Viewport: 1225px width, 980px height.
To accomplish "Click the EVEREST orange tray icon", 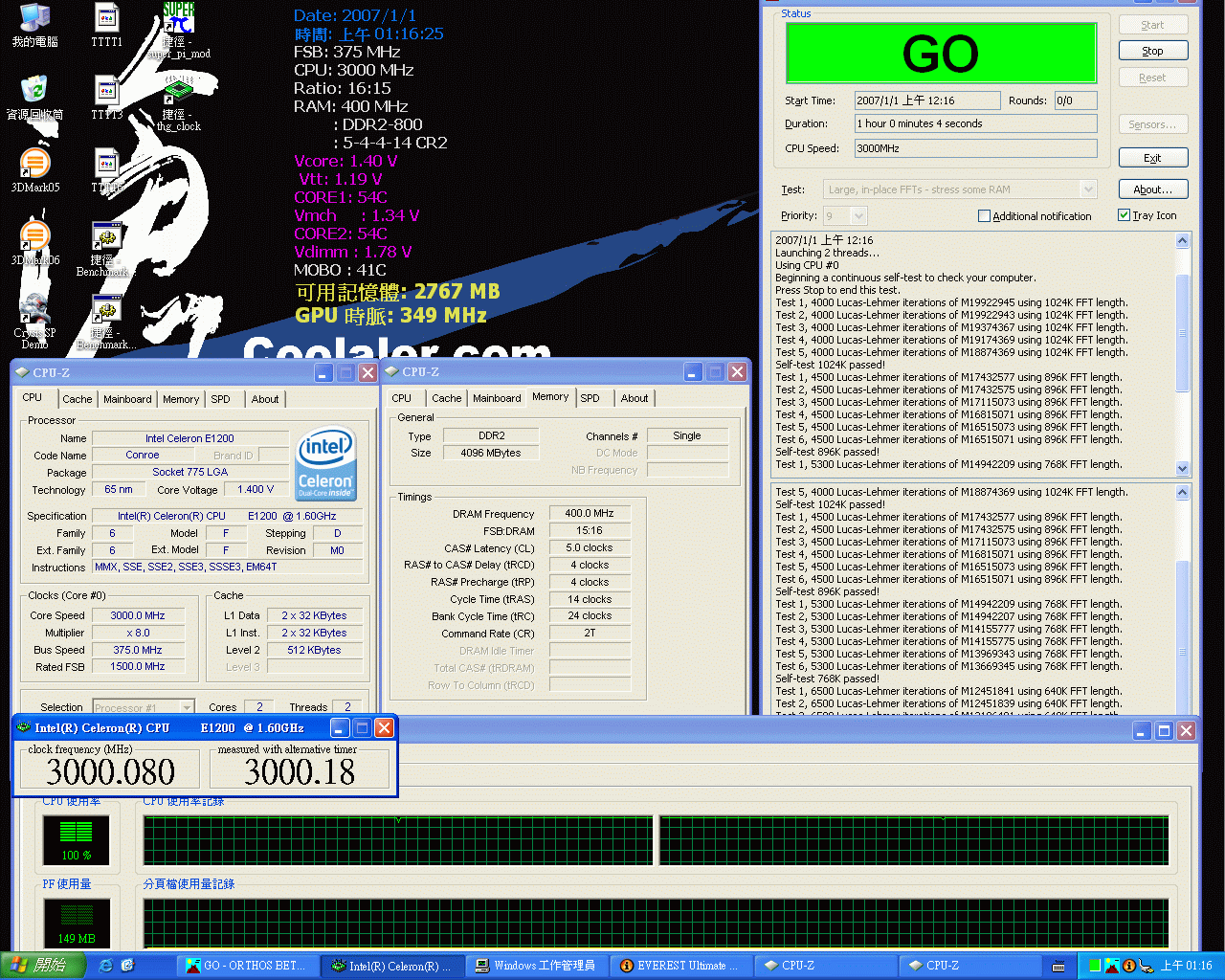I will coord(1129,966).
